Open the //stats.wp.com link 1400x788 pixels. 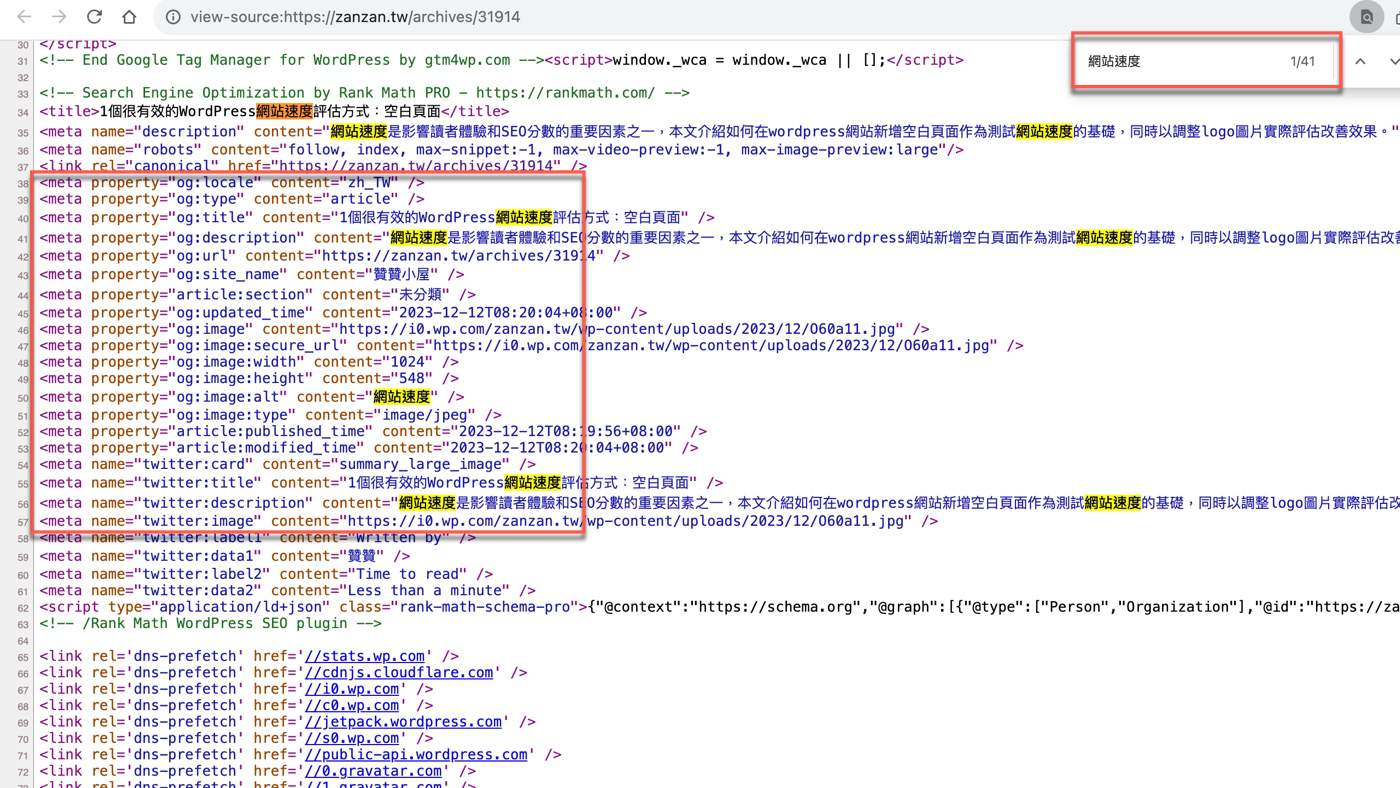[x=365, y=656]
